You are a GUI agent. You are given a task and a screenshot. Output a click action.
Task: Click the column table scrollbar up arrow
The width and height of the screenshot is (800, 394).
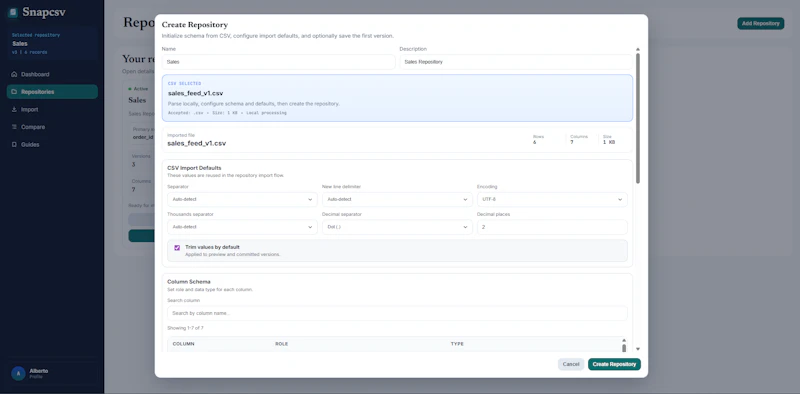pos(623,340)
